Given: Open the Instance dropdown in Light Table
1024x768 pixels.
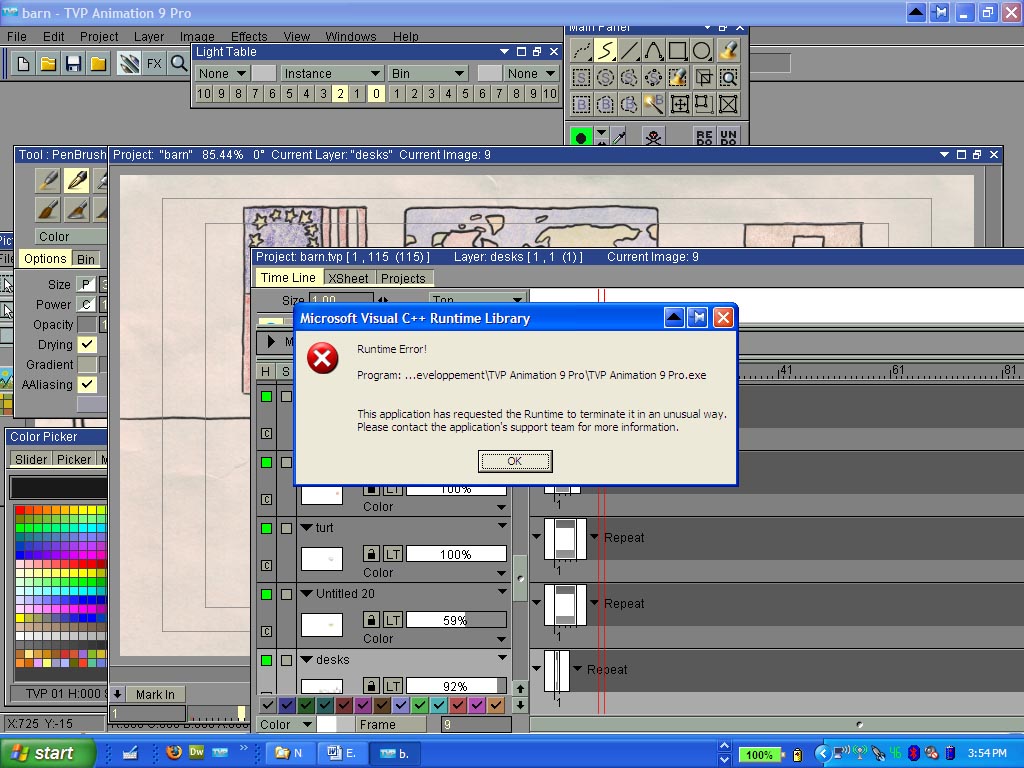Looking at the screenshot, I should pyautogui.click(x=332, y=73).
